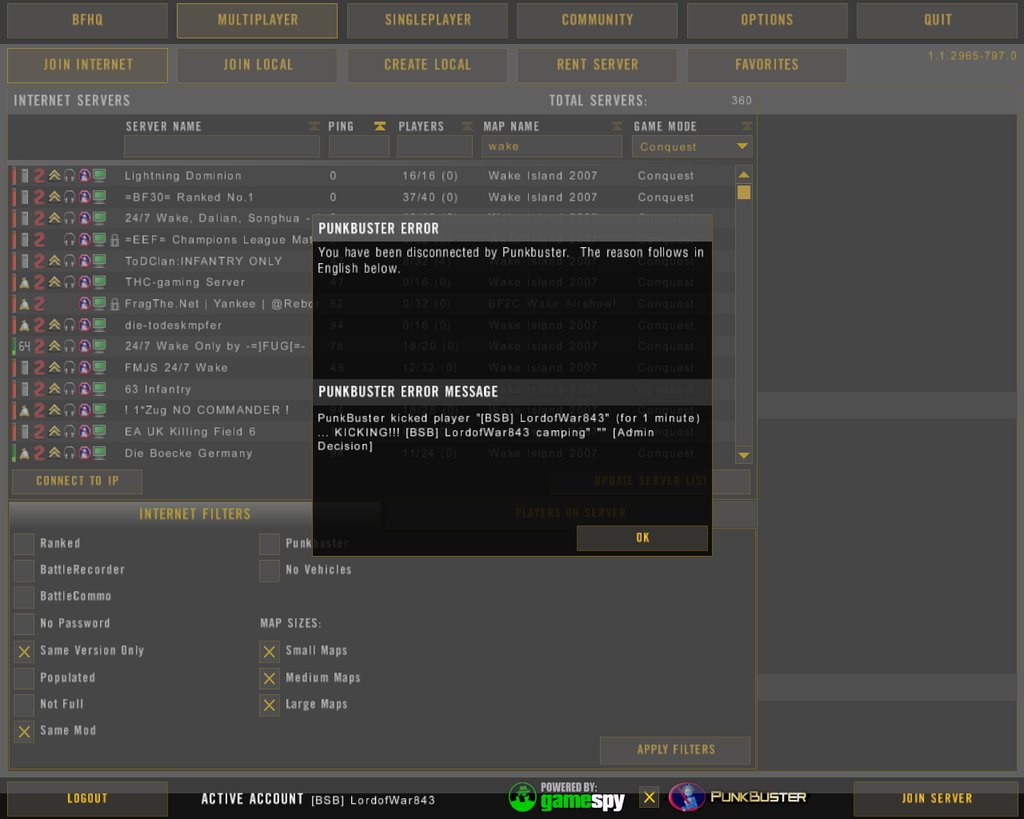This screenshot has width=1024, height=819.
Task: Click padlock icon in FragThe.Net row
Action: pyautogui.click(x=115, y=304)
